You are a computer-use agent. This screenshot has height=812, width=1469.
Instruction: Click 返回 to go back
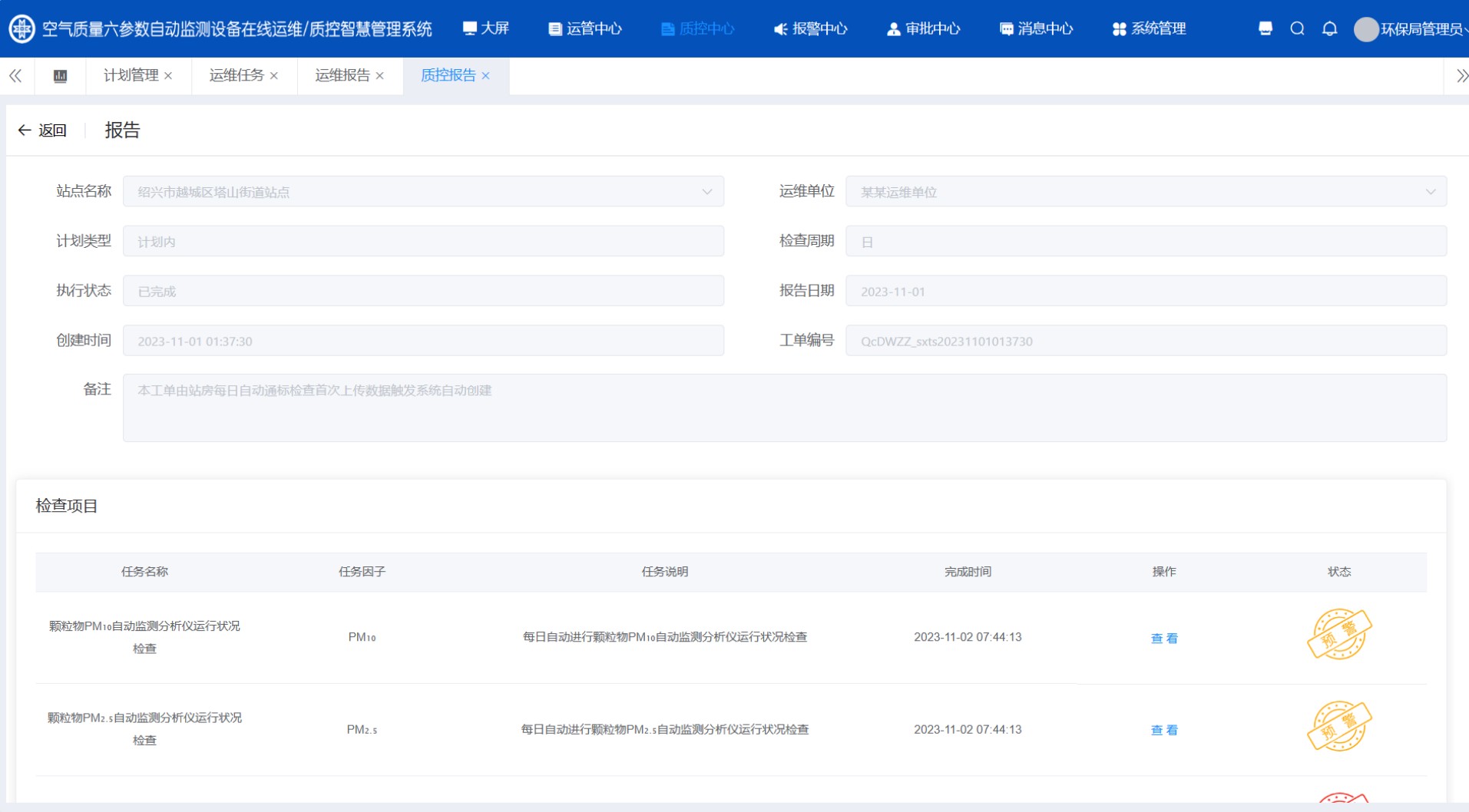43,130
